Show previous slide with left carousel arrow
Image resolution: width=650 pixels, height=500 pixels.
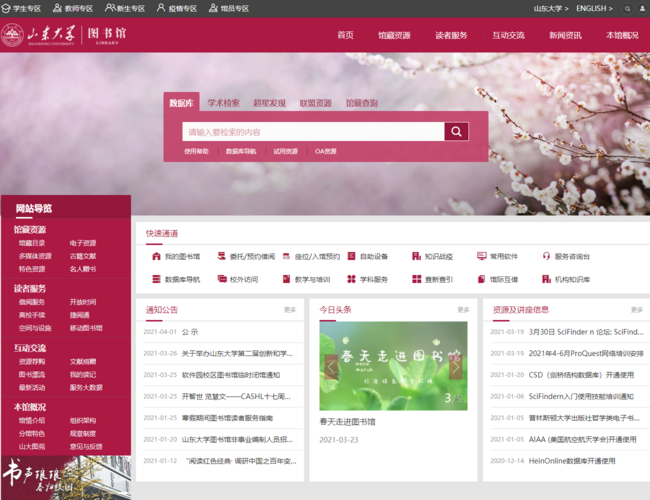(331, 367)
